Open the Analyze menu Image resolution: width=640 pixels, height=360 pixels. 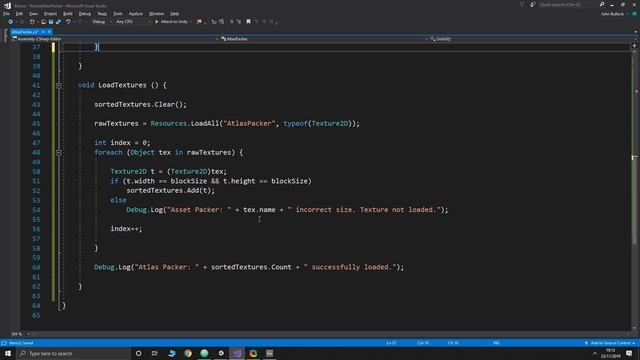(x=136, y=14)
